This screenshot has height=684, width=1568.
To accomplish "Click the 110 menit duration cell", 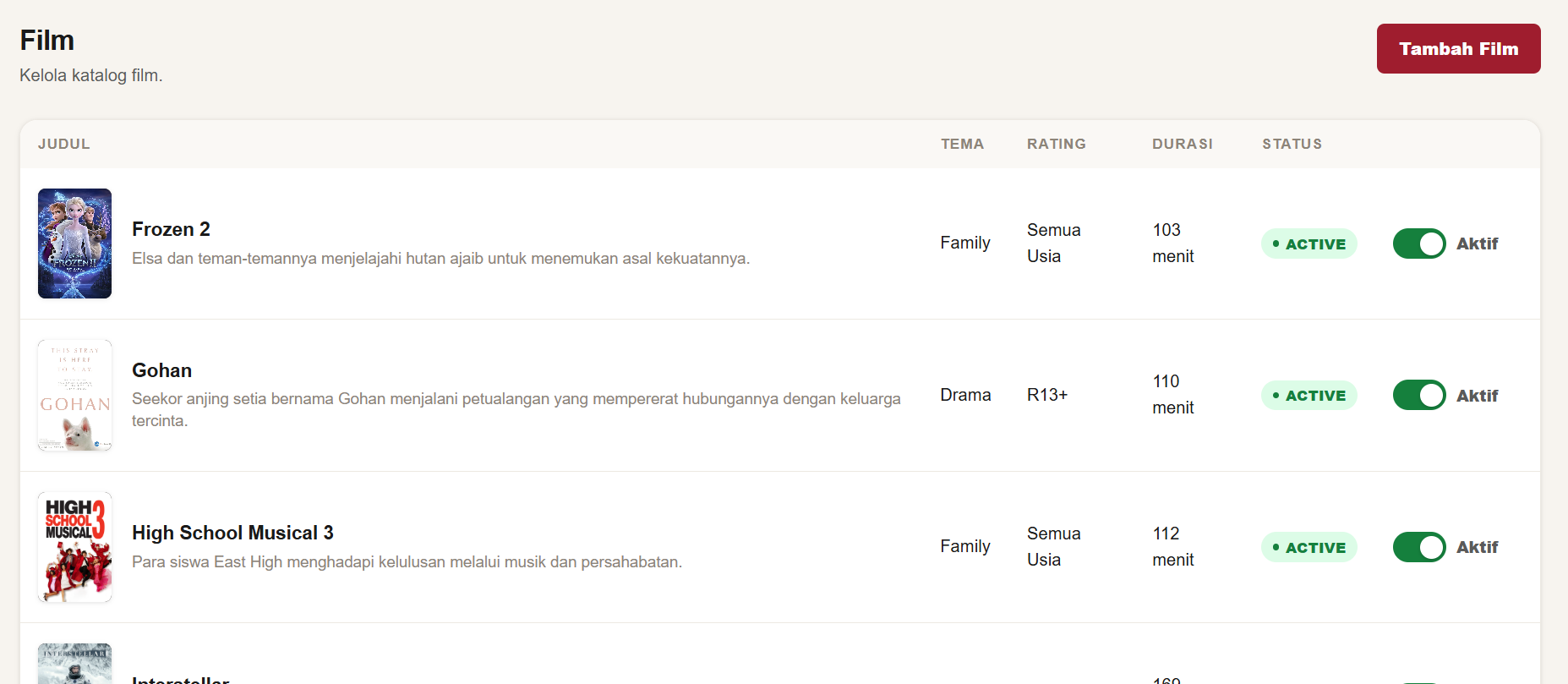I will [x=1173, y=394].
